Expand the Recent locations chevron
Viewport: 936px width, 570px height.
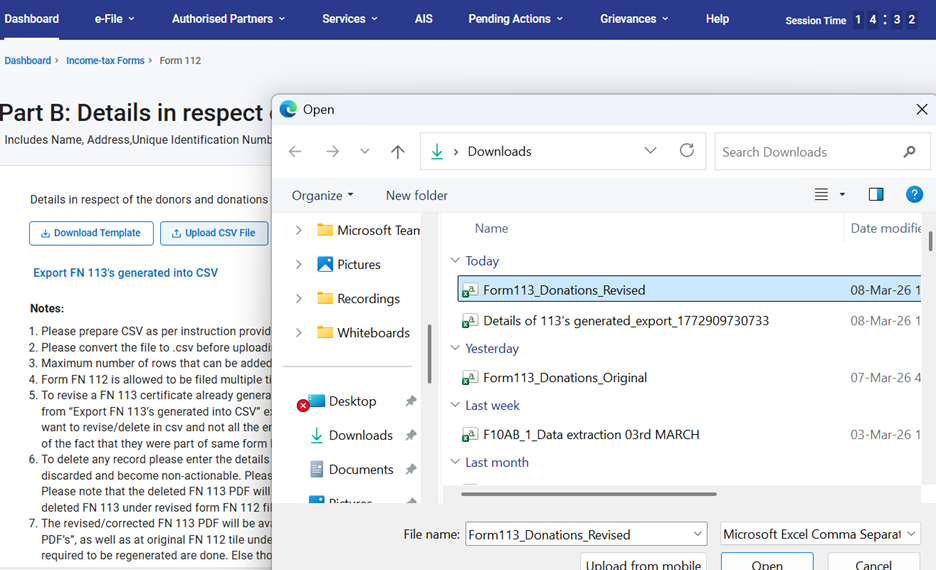pos(364,152)
